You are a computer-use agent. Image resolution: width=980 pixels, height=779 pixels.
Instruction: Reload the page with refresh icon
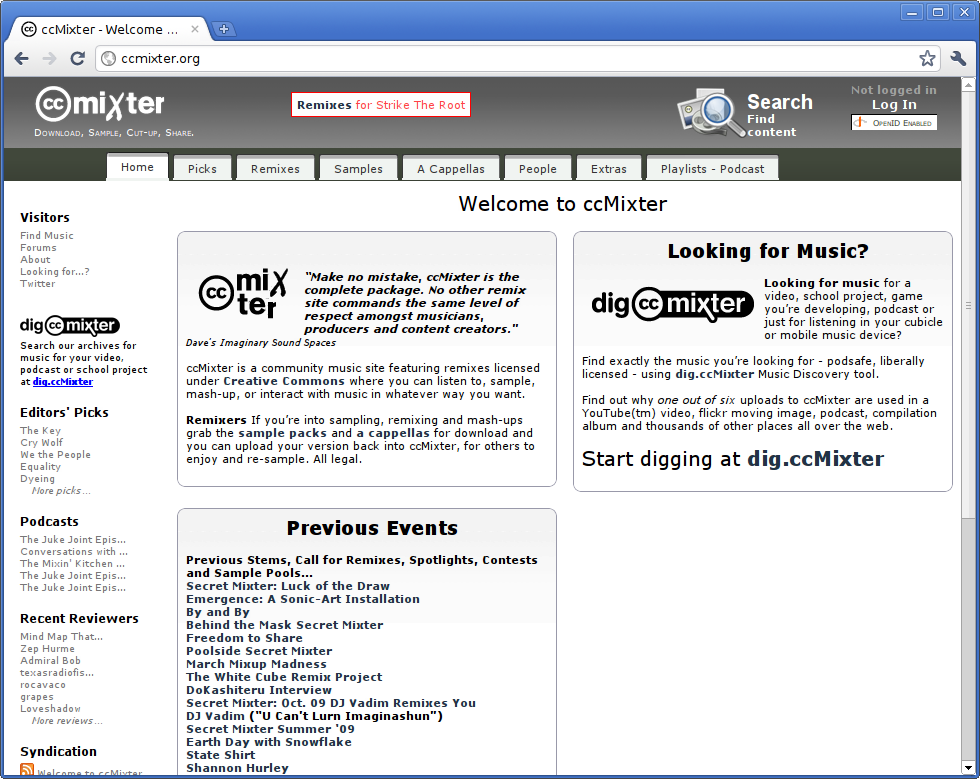tap(78, 59)
